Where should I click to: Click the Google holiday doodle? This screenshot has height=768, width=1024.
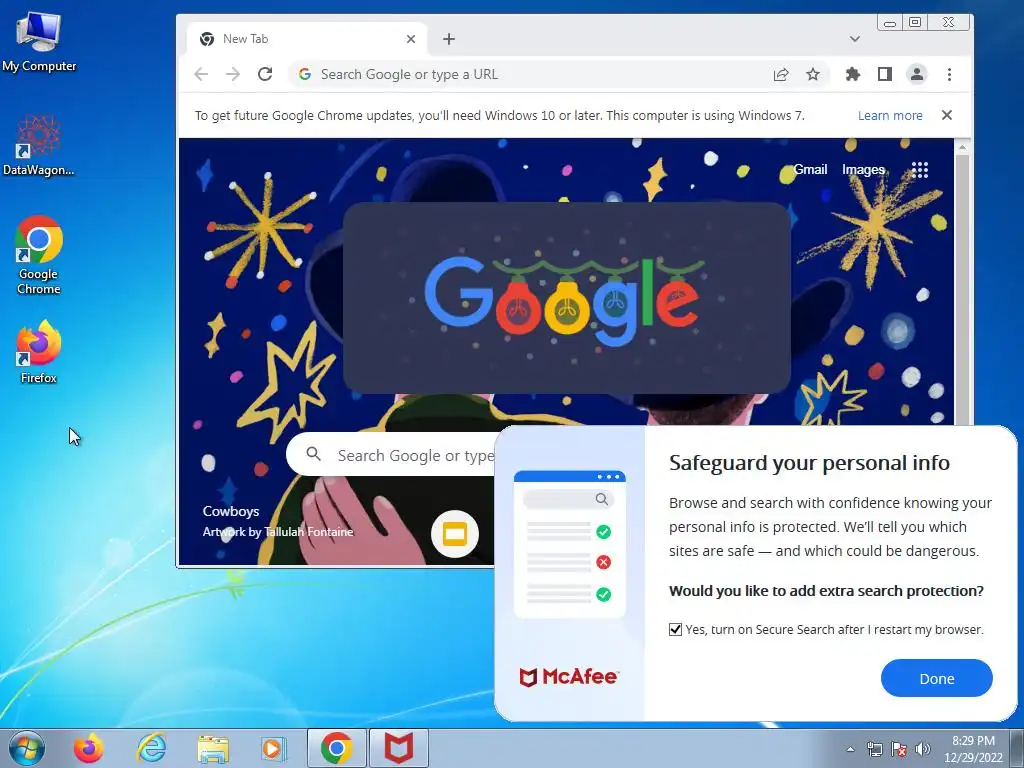pos(566,298)
